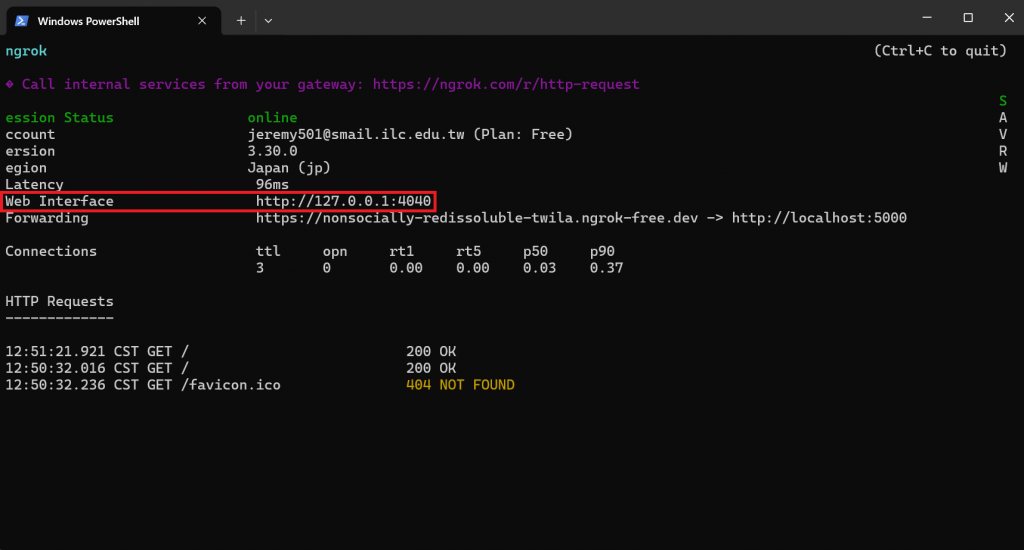
Task: Select the Windows PowerShell tab
Action: tap(114, 21)
